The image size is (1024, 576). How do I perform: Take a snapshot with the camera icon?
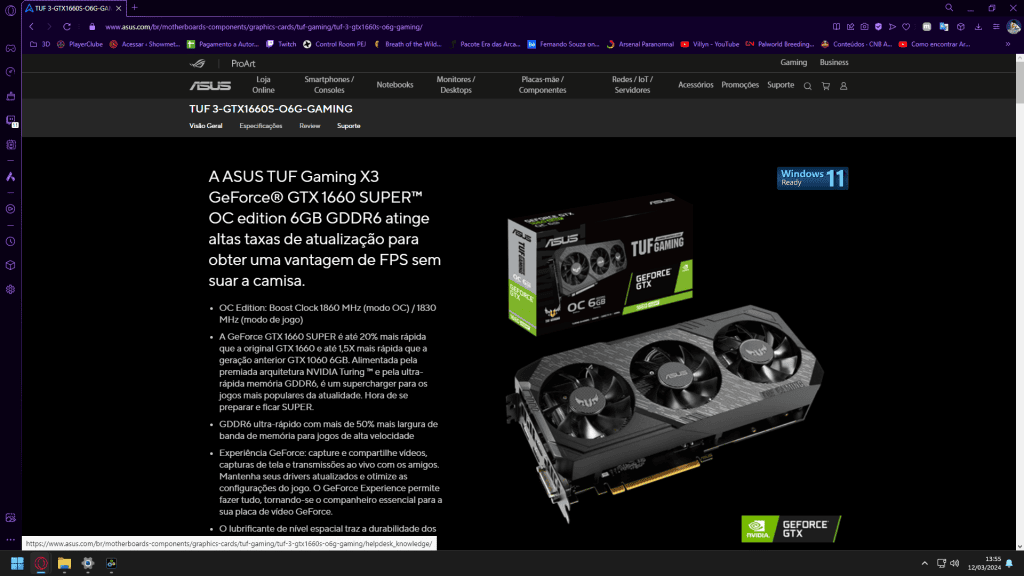pyautogui.click(x=864, y=27)
